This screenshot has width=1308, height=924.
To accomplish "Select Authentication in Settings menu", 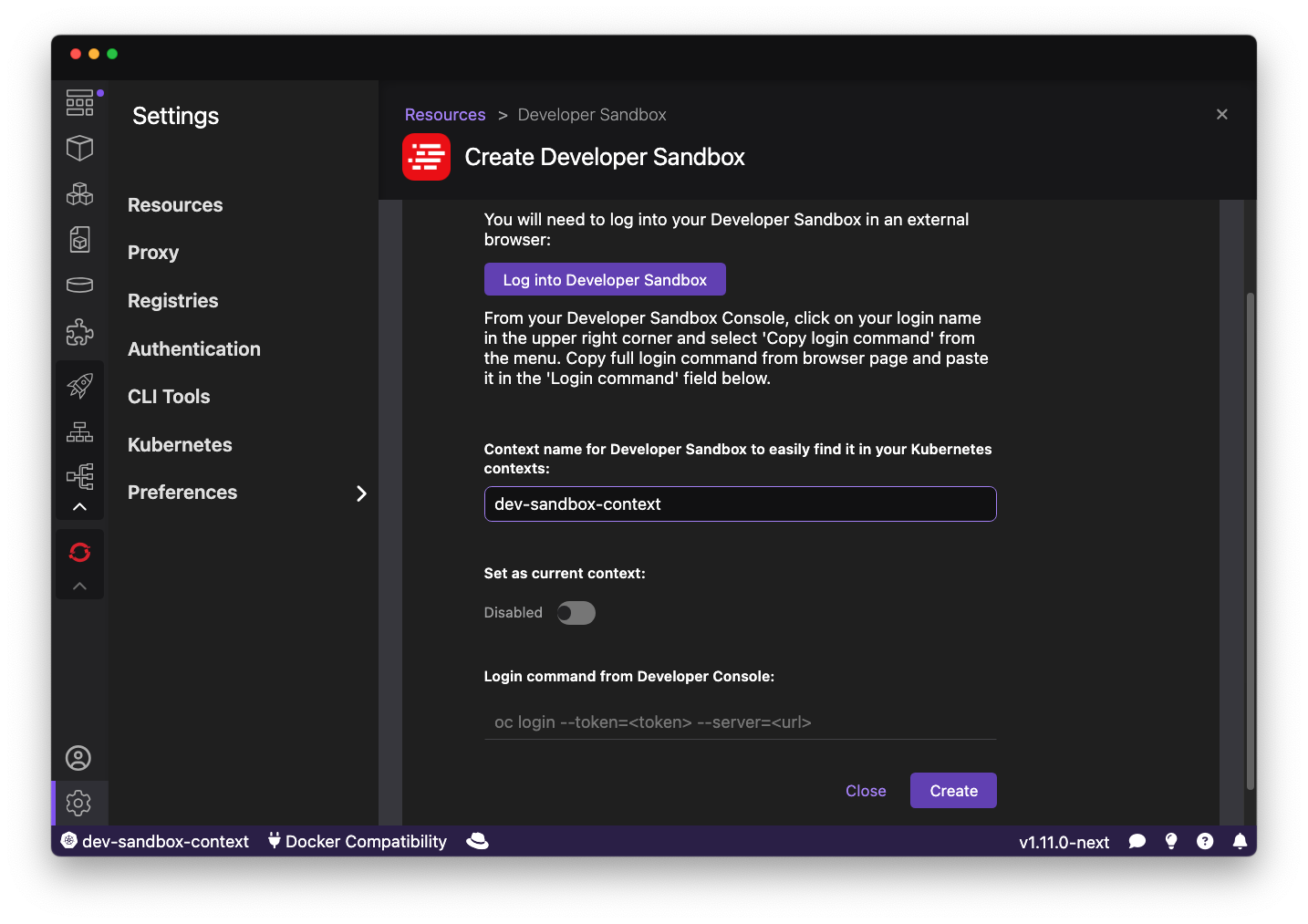I will (x=194, y=349).
